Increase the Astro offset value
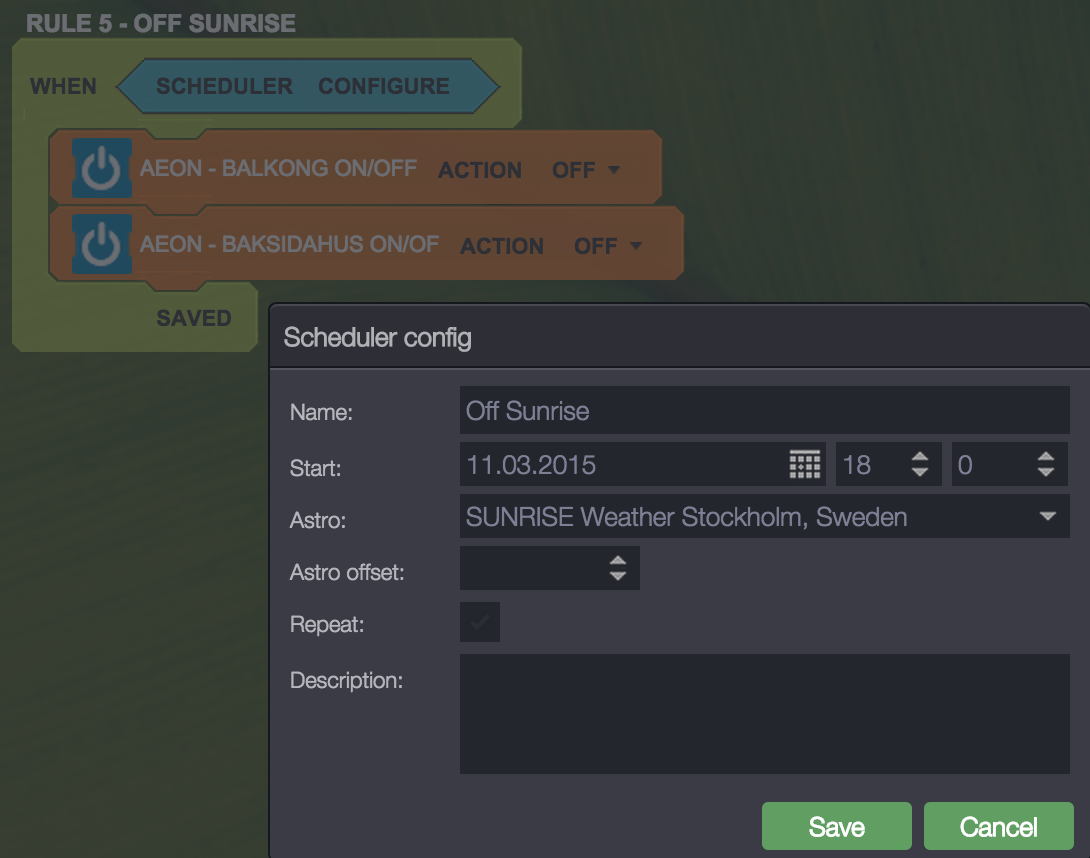1090x858 pixels. point(618,561)
